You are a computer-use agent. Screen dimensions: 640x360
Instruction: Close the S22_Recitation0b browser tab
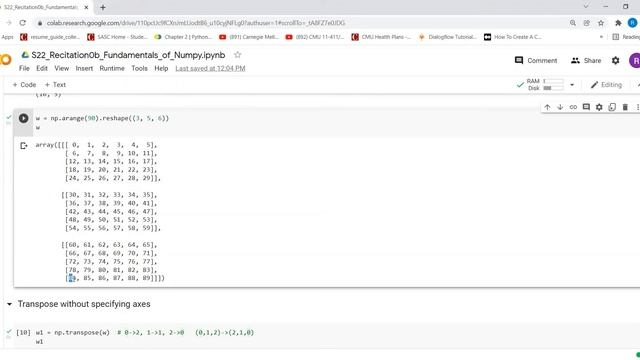click(86, 7)
